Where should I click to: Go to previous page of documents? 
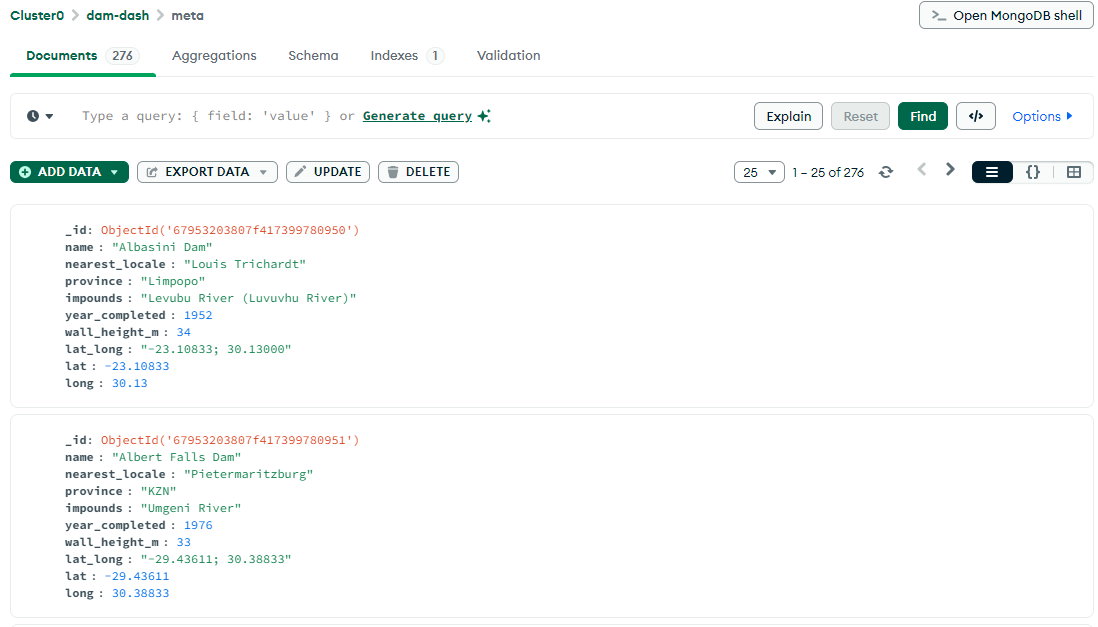[x=922, y=170]
